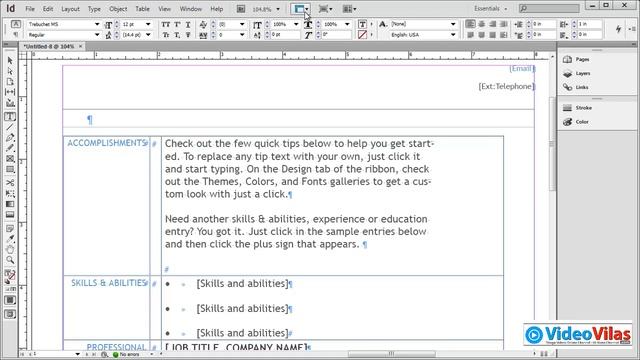The image size is (640, 360).
Task: Select the Rectangle tool
Action: pyautogui.click(x=10, y=169)
